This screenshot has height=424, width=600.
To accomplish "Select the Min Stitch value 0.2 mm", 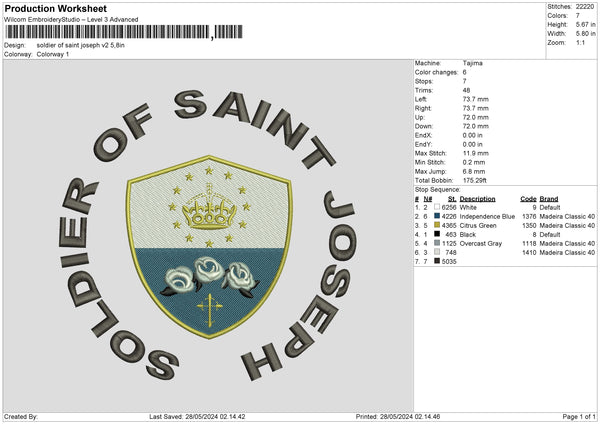I will tap(474, 162).
